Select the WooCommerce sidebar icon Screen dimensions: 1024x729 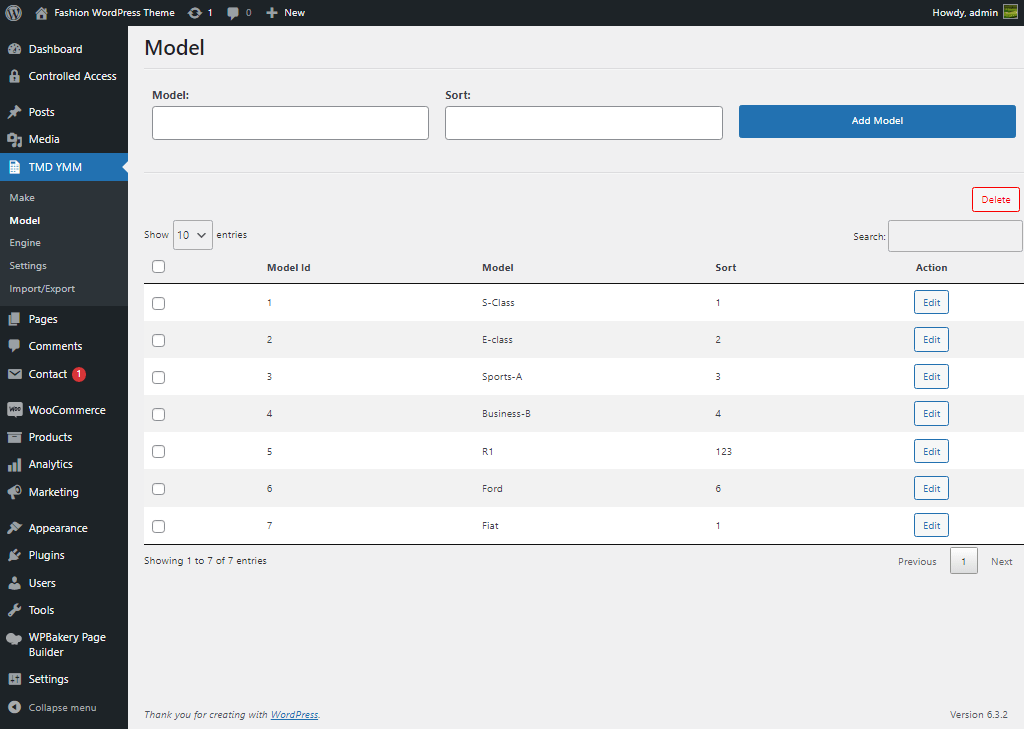coord(16,409)
